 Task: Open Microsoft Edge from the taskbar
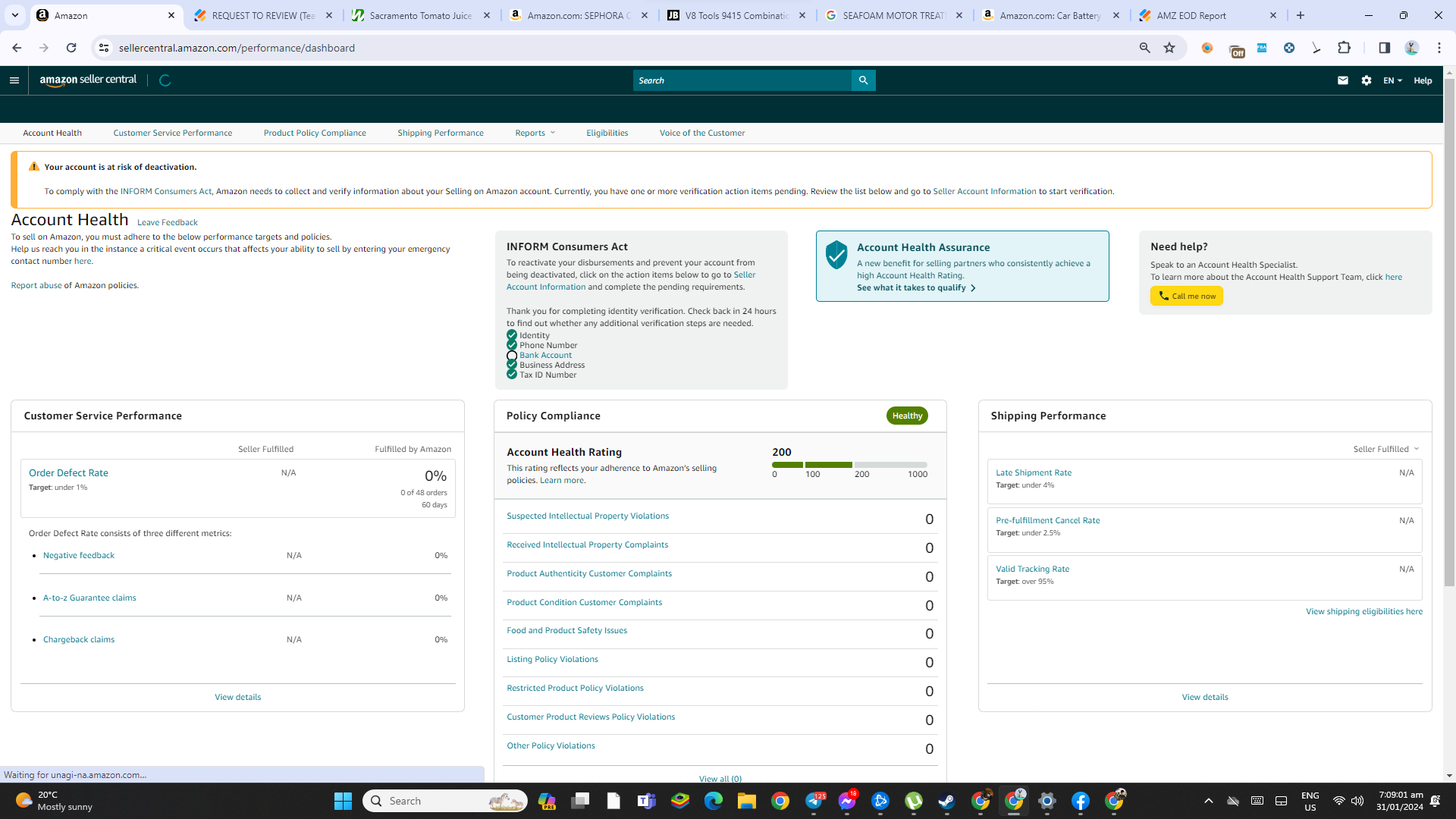click(x=714, y=801)
